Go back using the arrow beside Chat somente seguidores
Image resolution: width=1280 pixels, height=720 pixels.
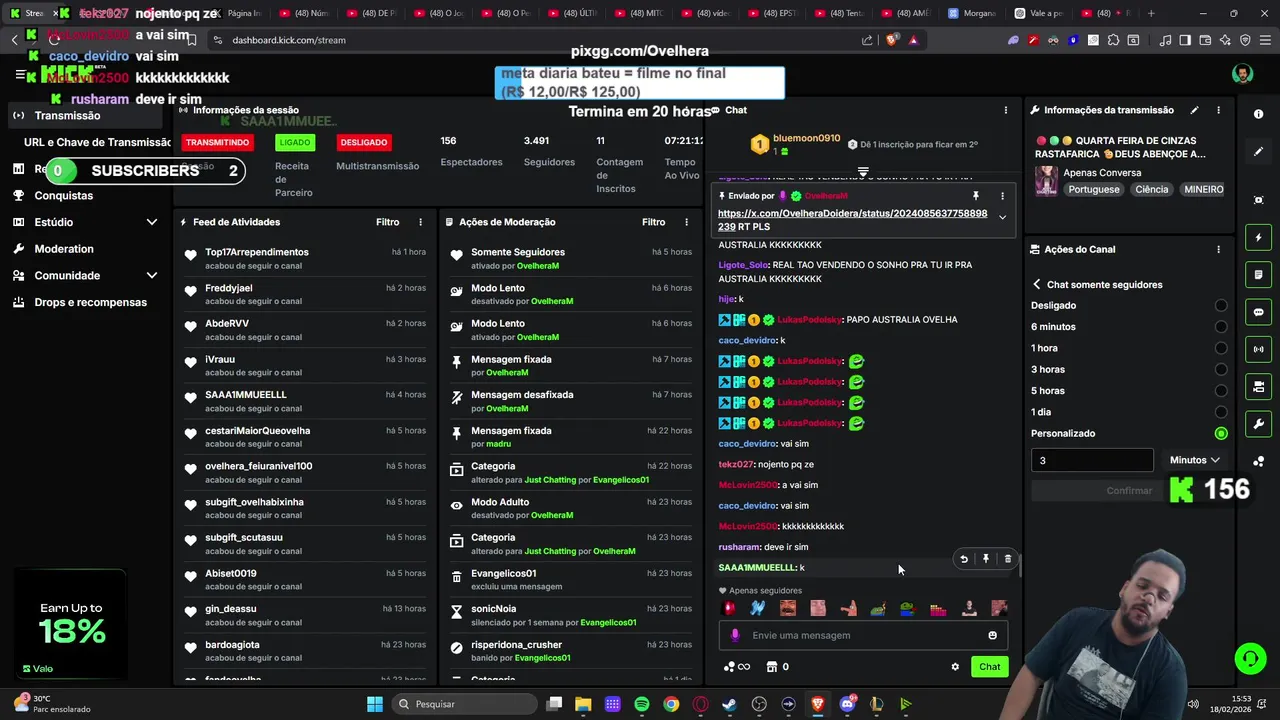[x=1037, y=285]
